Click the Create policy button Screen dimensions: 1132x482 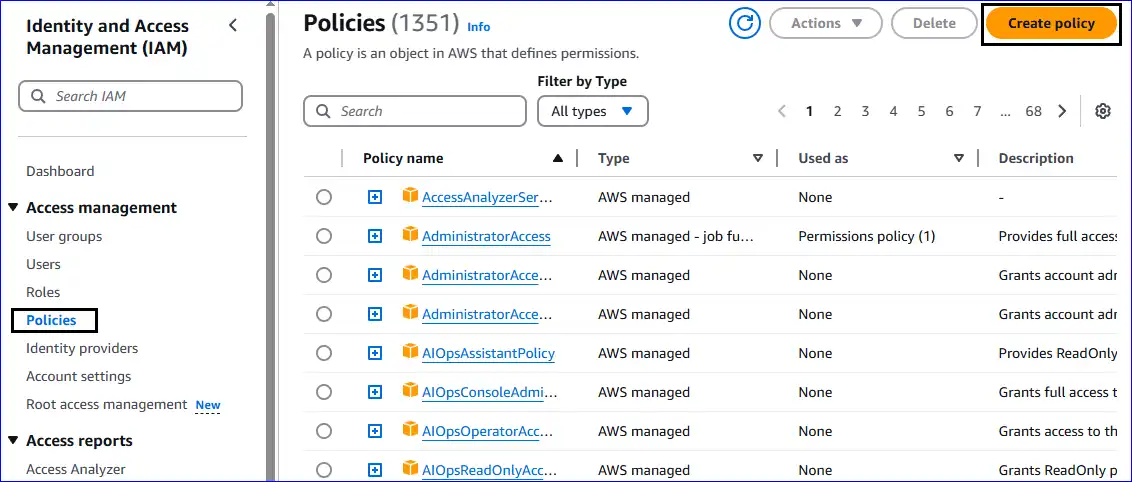pyautogui.click(x=1051, y=23)
